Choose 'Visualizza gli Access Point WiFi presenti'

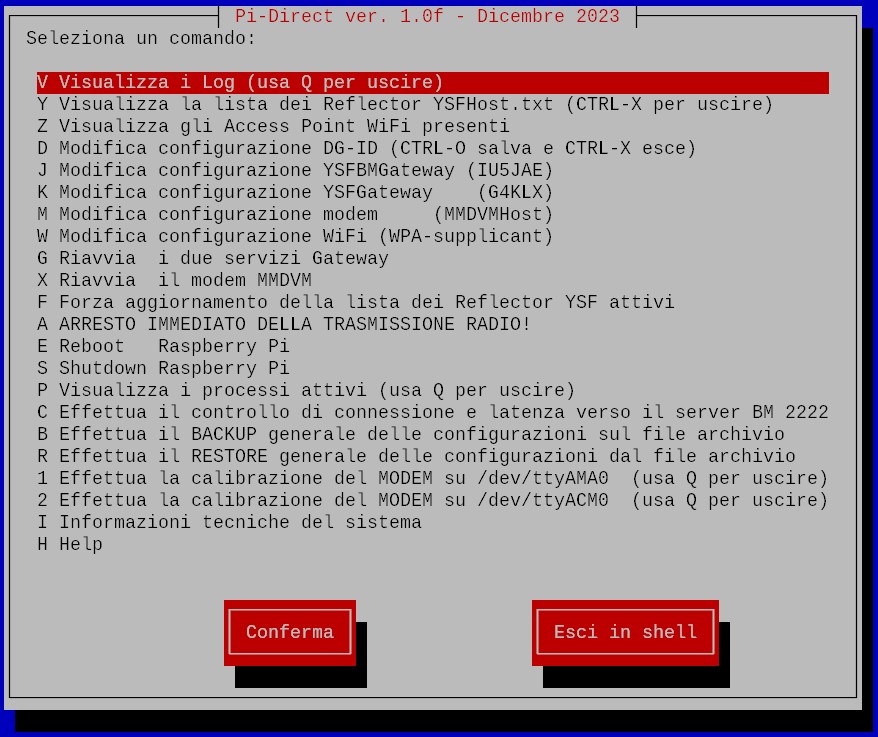point(273,126)
